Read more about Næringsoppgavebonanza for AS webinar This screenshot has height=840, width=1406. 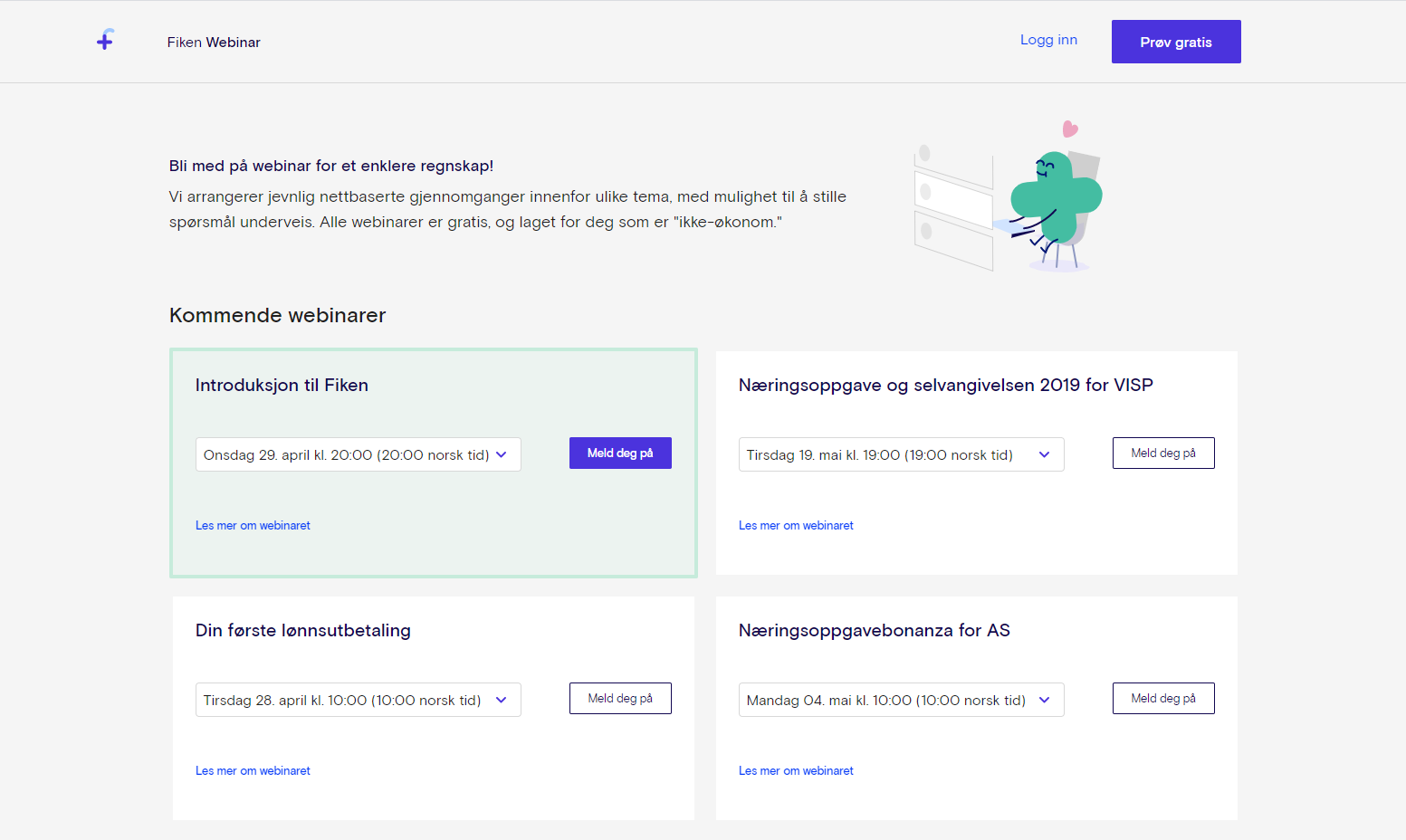(x=796, y=770)
